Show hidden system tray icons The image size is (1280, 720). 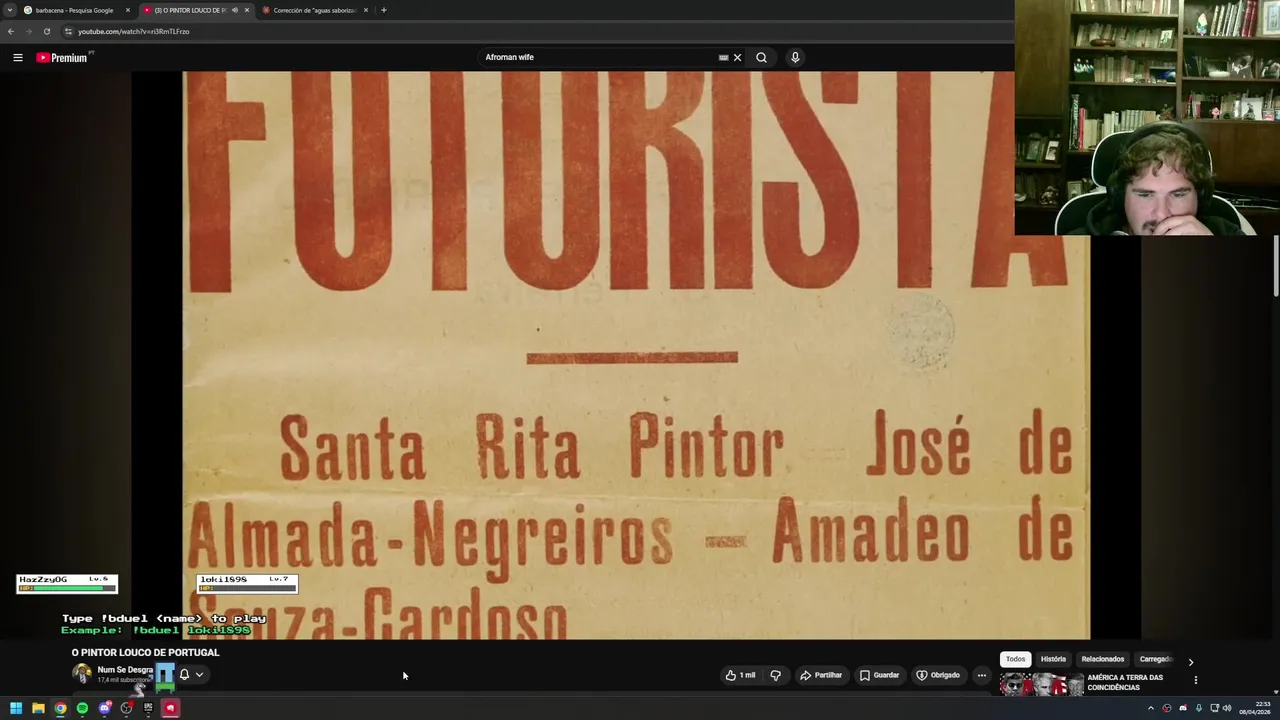(x=1150, y=708)
